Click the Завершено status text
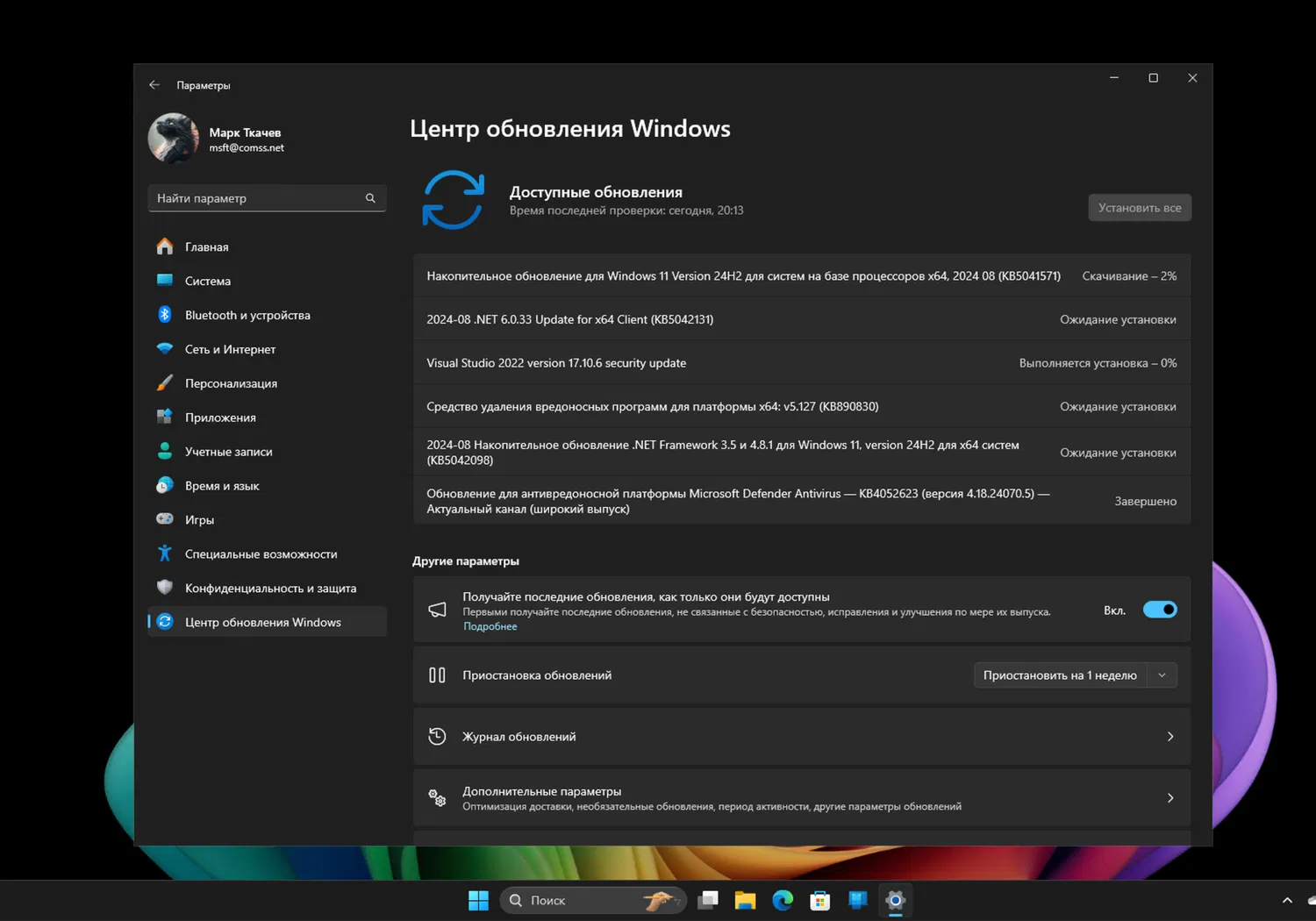 pyautogui.click(x=1145, y=501)
